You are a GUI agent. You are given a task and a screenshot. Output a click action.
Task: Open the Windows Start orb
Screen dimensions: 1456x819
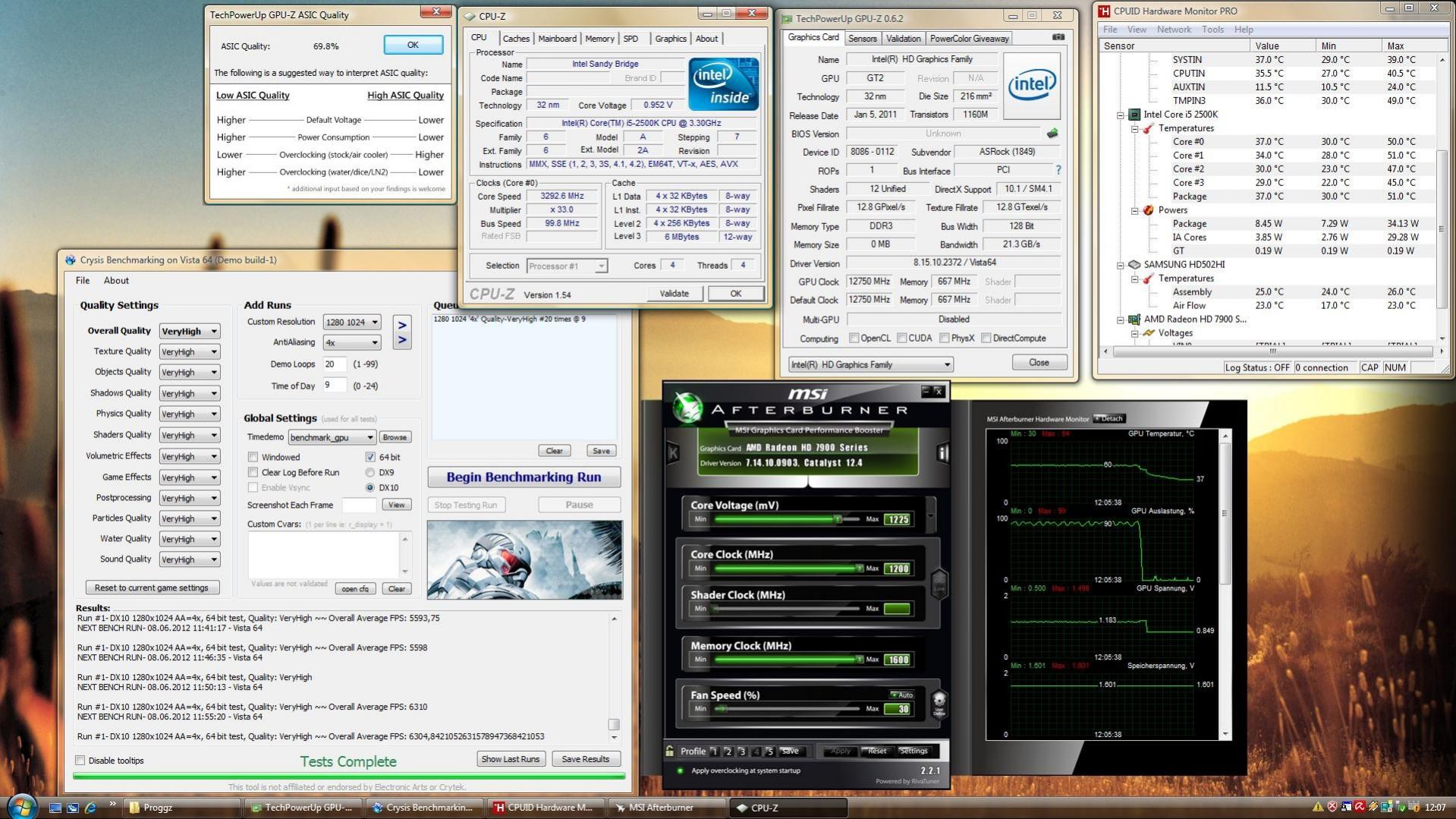pos(21,806)
